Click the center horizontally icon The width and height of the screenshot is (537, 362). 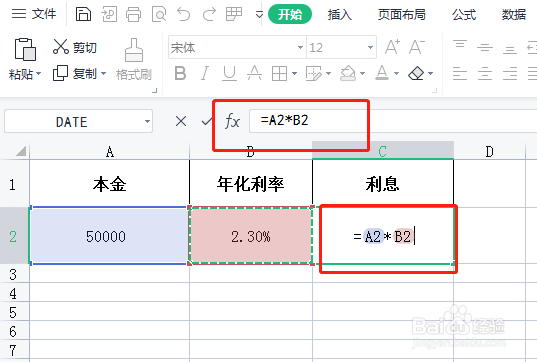485,73
